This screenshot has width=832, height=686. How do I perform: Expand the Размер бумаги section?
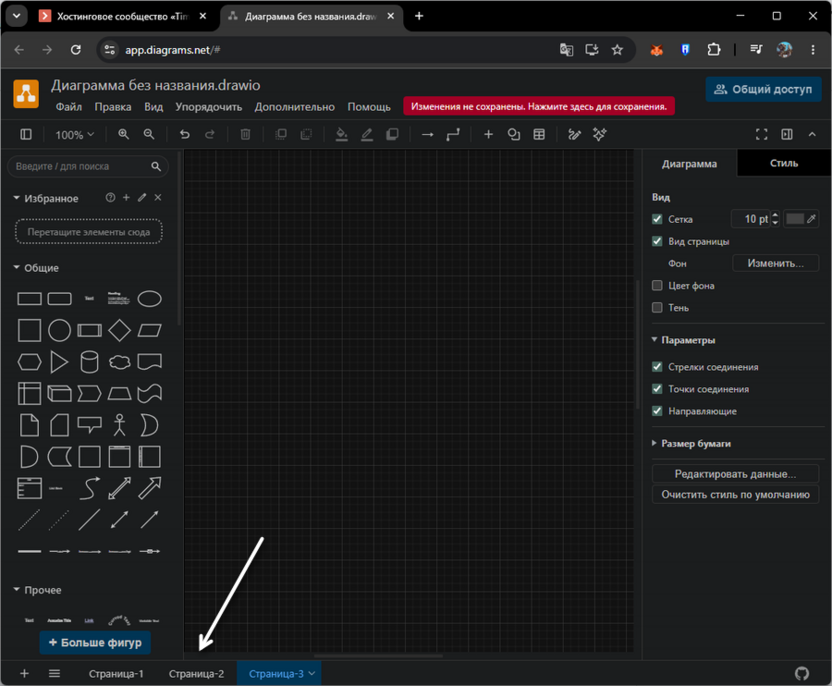click(695, 443)
